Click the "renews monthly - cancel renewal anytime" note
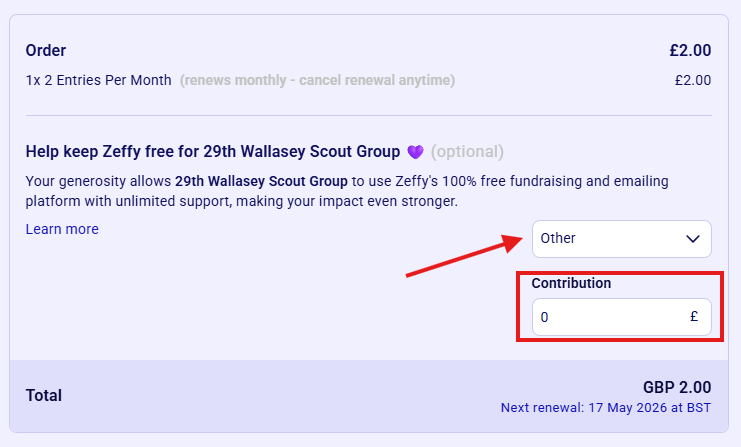 pos(317,80)
